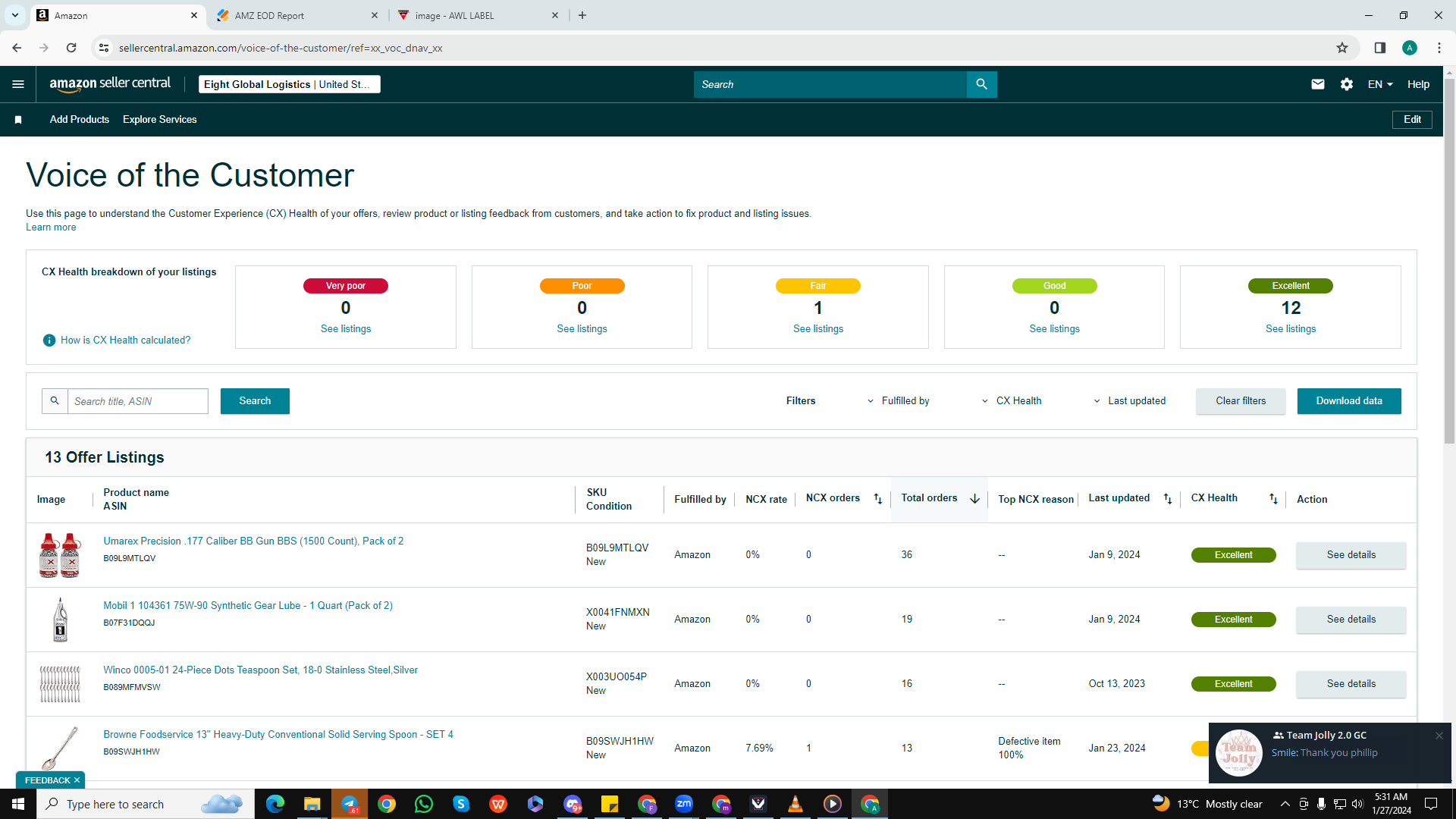Open the Windows Start menu
Screen dimensions: 1456x819
pos(18,804)
